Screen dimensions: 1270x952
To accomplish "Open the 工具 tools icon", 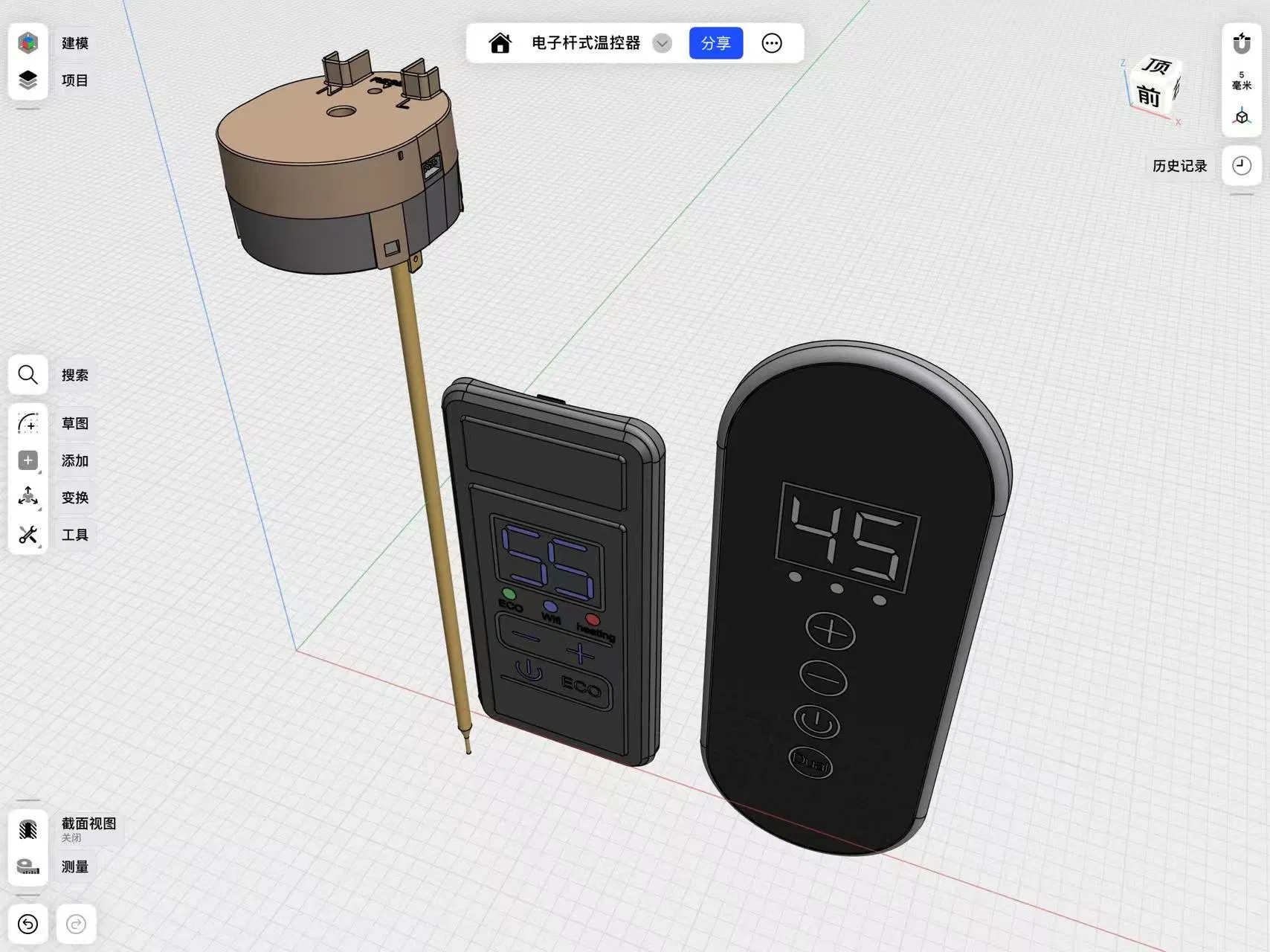I will [x=28, y=534].
